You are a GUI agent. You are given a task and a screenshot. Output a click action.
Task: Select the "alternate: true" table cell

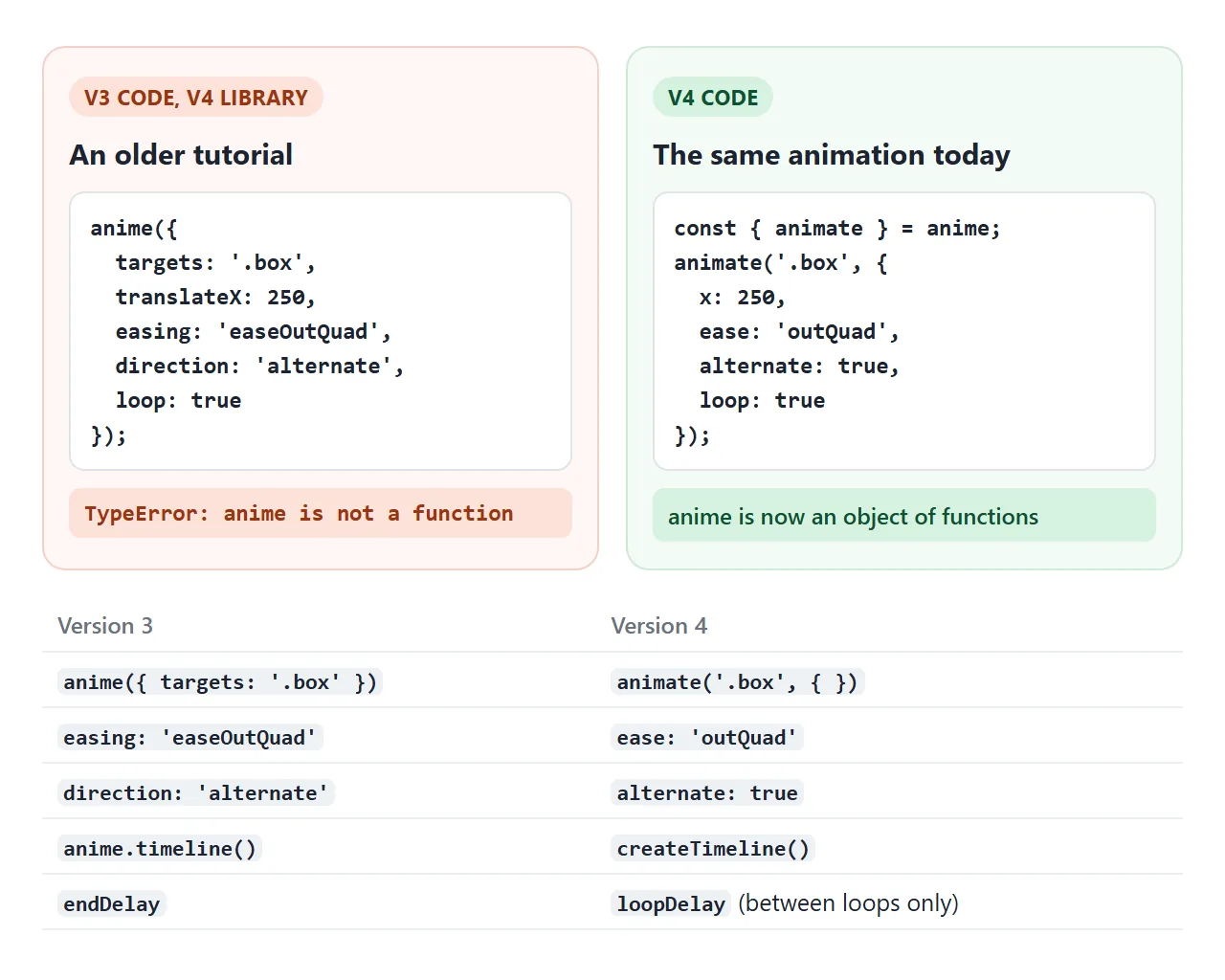(x=706, y=793)
